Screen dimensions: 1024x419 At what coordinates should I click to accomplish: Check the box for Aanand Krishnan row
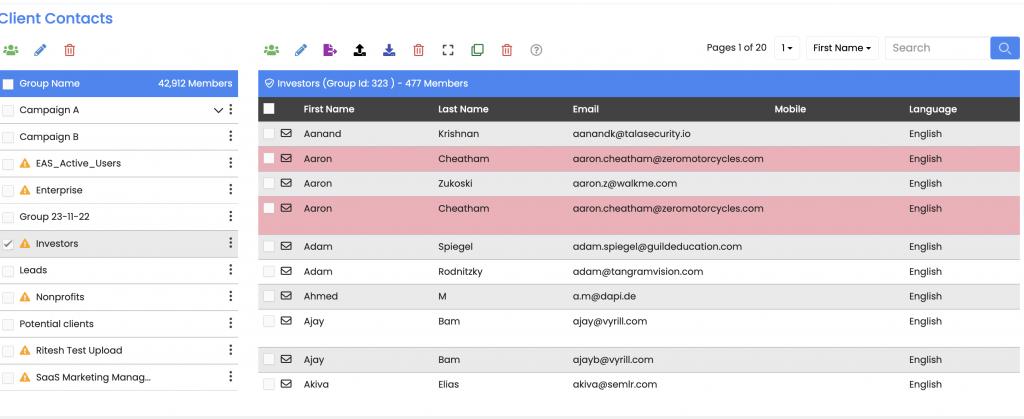coord(269,133)
